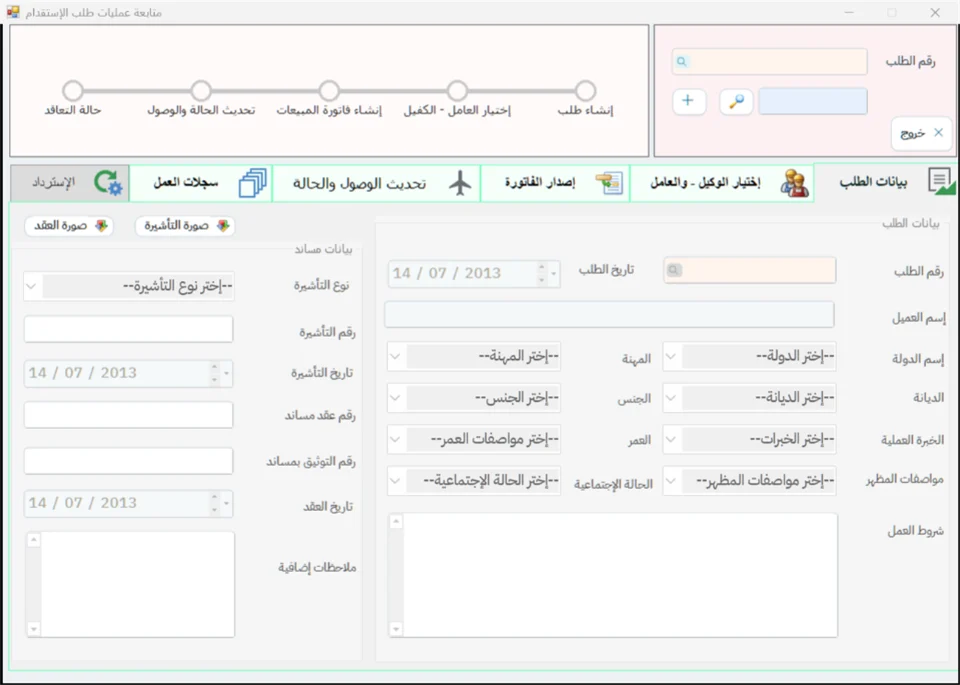Viewport: 960px width, 685px height.
Task: Open the إختر الجنس dropdown
Action: pos(474,399)
